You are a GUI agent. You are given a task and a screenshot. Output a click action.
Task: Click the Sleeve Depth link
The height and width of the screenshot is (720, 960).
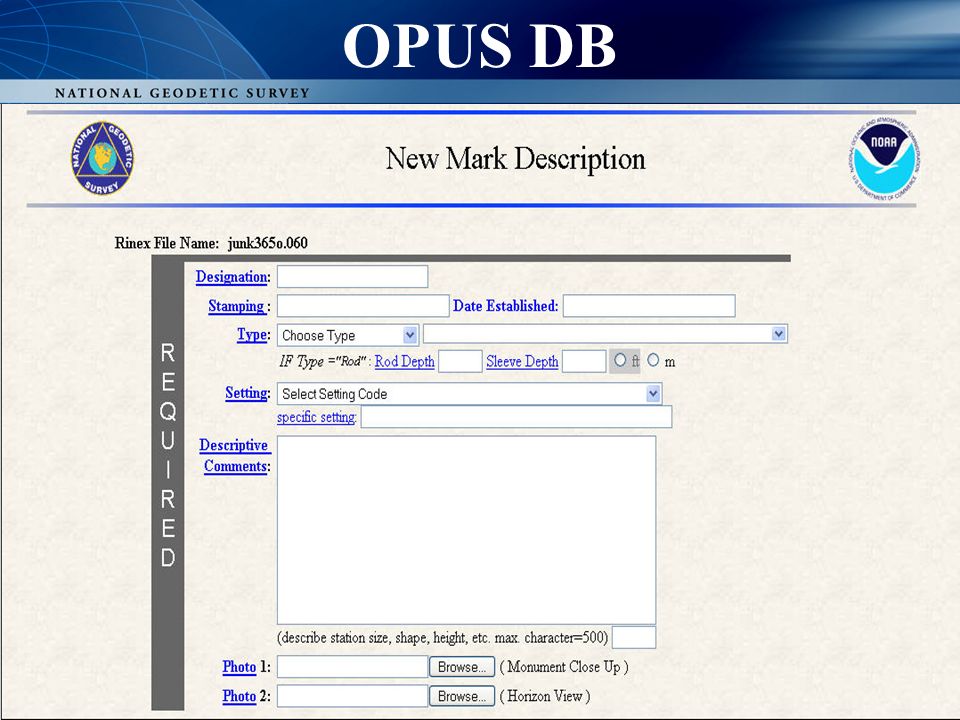[522, 361]
